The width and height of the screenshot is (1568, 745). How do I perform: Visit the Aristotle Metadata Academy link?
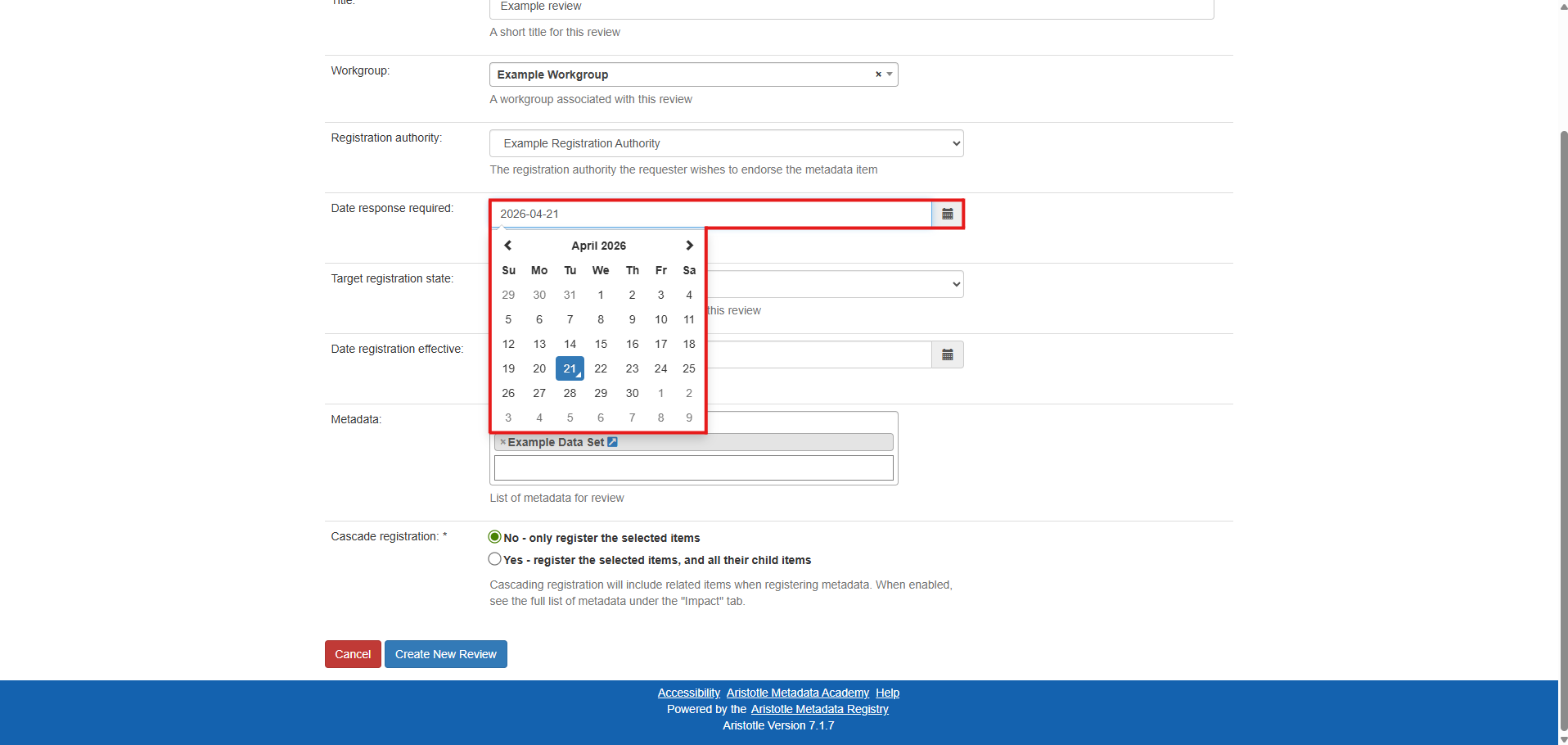pos(797,693)
